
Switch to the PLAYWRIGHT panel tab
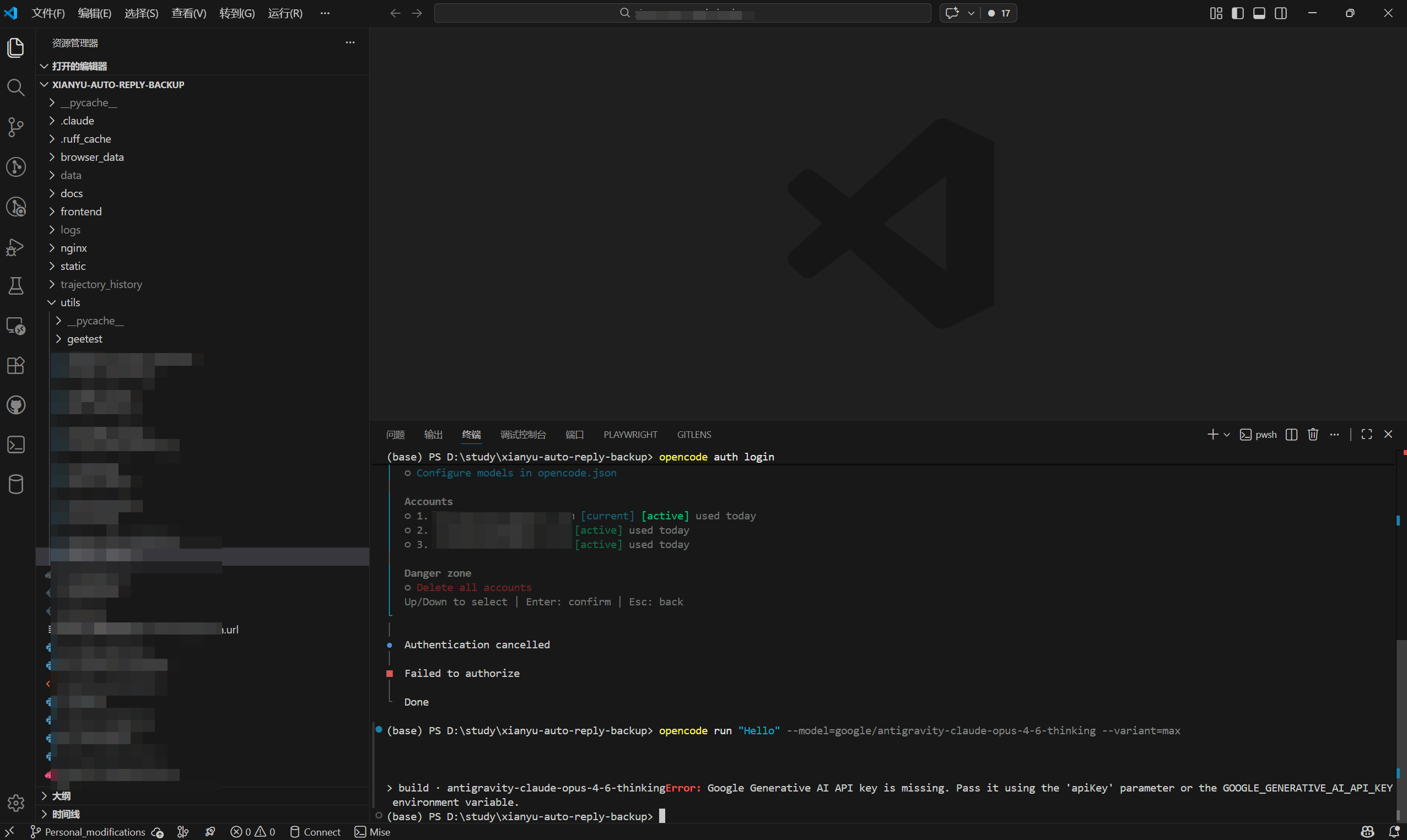(630, 435)
